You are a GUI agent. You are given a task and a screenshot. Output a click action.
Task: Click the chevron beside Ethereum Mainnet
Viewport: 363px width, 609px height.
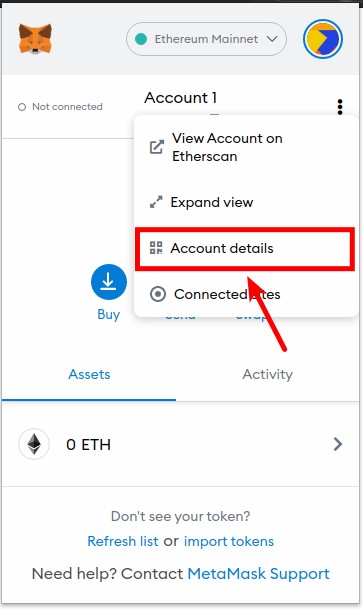click(272, 39)
